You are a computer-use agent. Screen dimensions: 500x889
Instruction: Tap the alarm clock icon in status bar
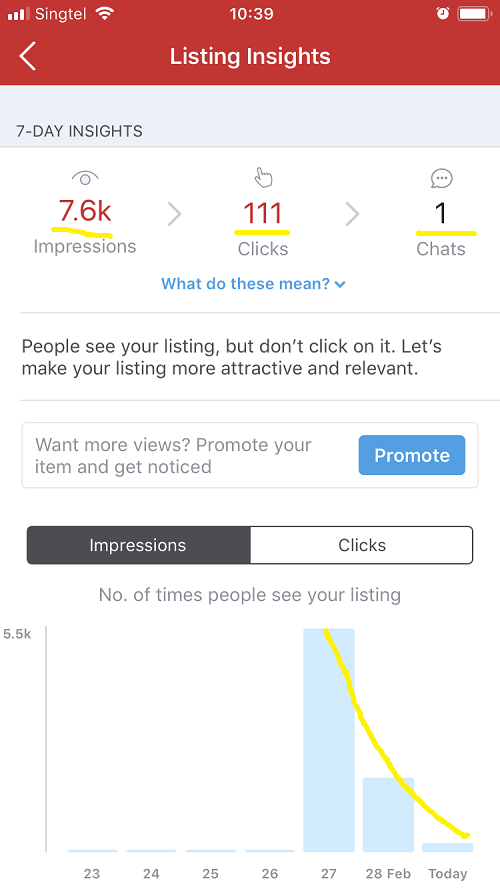[443, 13]
